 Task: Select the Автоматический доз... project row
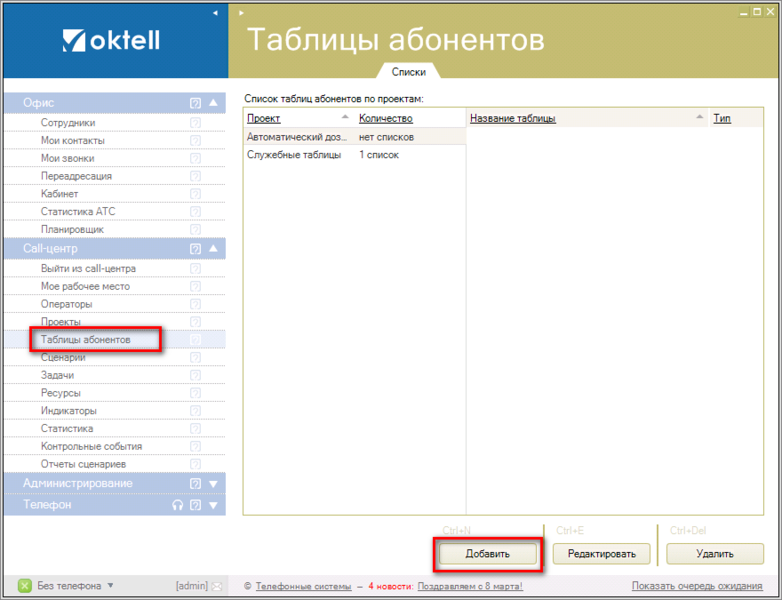click(355, 137)
